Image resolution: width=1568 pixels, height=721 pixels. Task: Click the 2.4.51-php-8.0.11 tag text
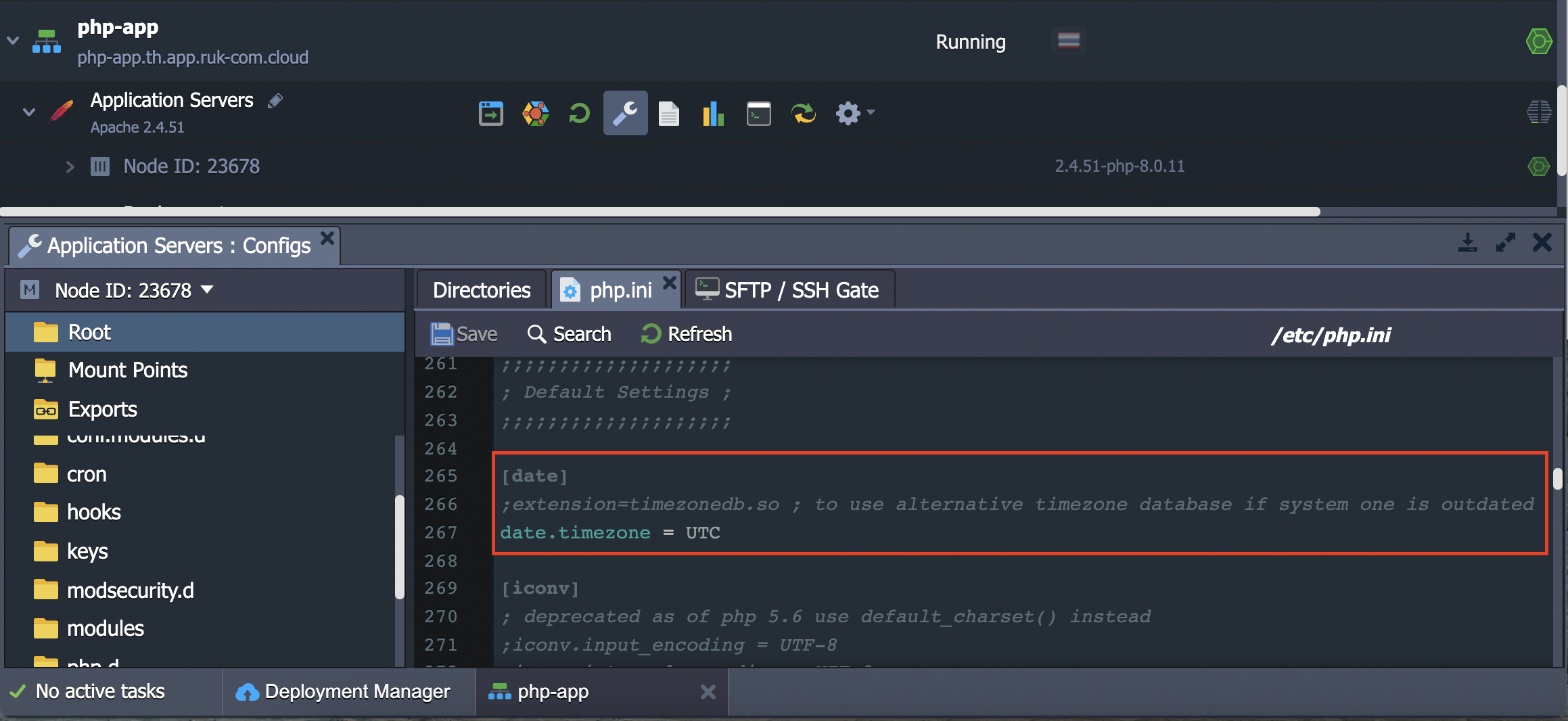(x=1120, y=166)
